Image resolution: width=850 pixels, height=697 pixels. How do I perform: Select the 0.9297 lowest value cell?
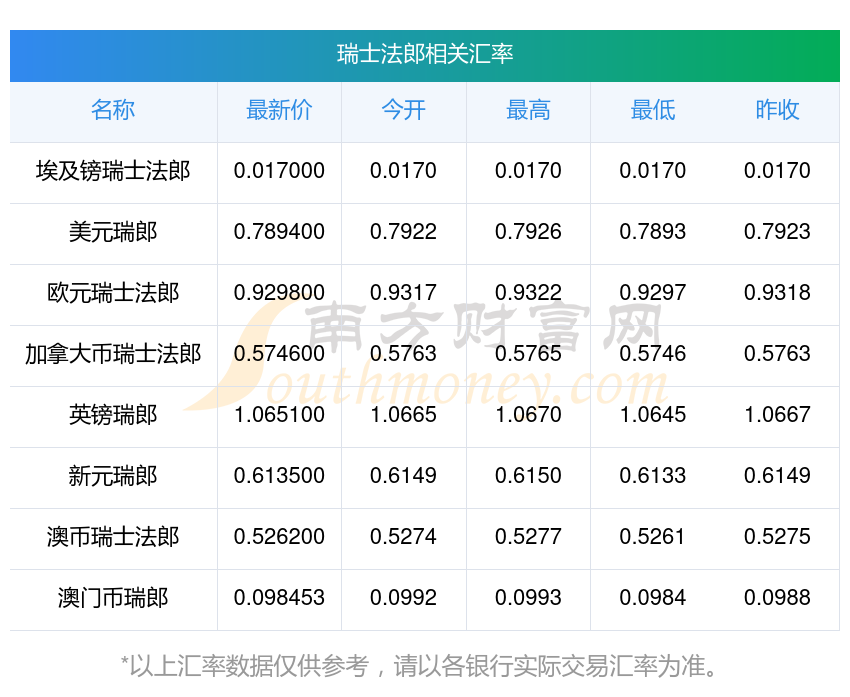coord(652,293)
